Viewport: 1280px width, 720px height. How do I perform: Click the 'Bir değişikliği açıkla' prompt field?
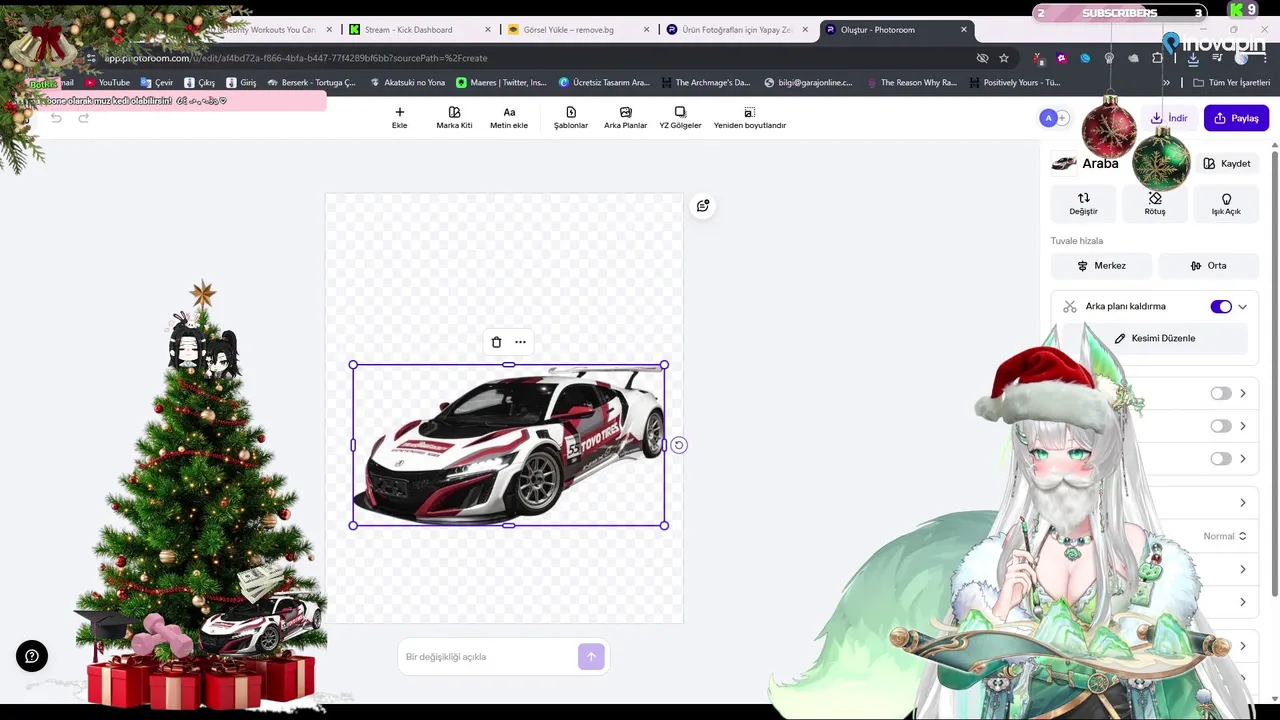pos(488,657)
